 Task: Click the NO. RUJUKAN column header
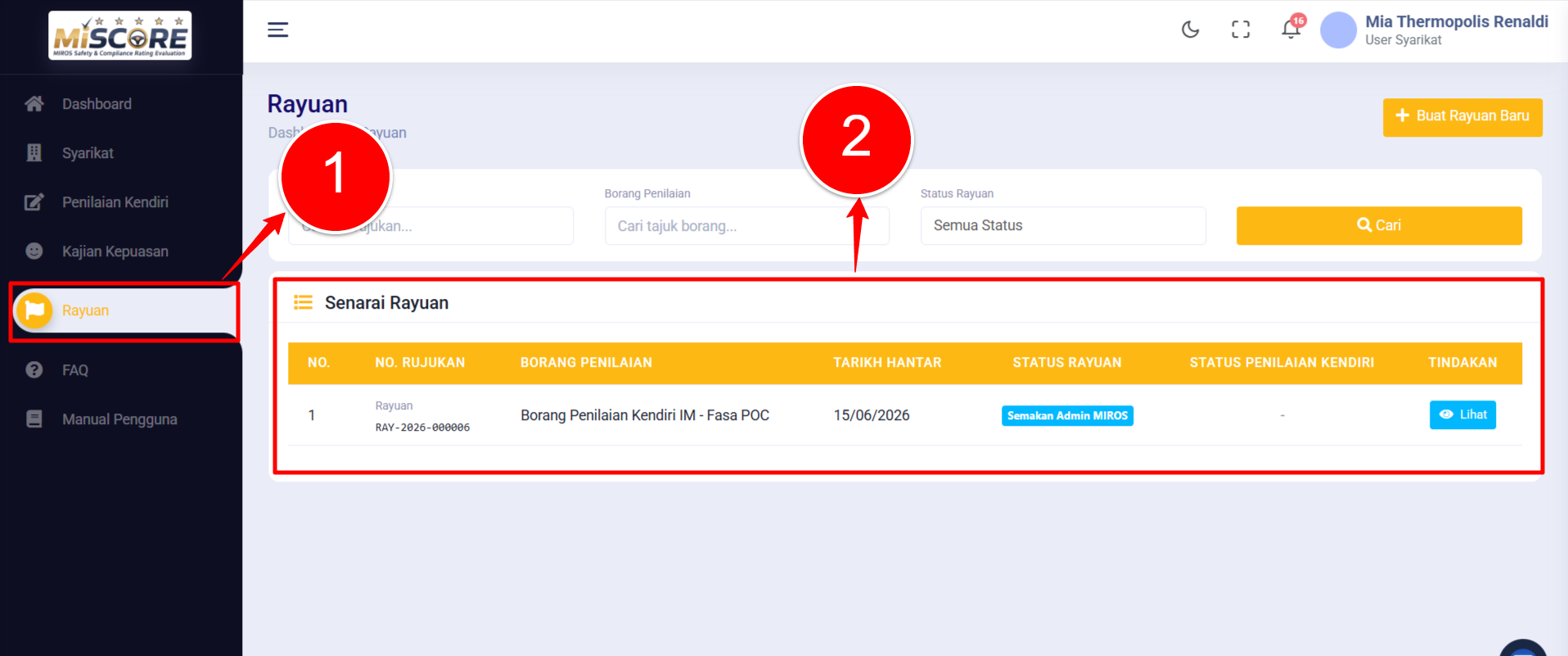[x=420, y=363]
